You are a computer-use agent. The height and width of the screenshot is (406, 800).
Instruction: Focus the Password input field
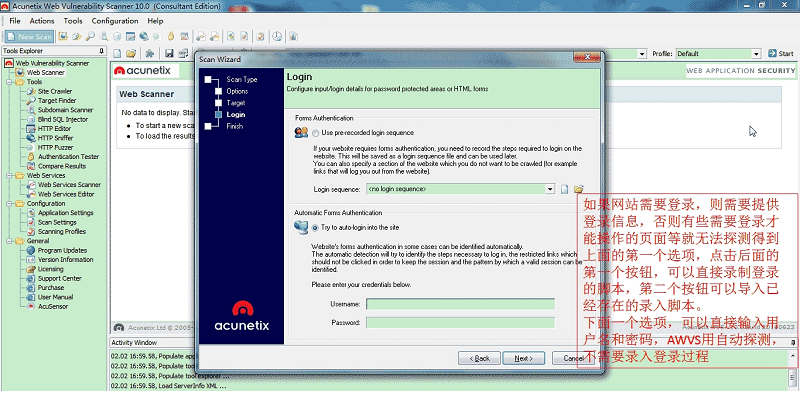coord(460,323)
